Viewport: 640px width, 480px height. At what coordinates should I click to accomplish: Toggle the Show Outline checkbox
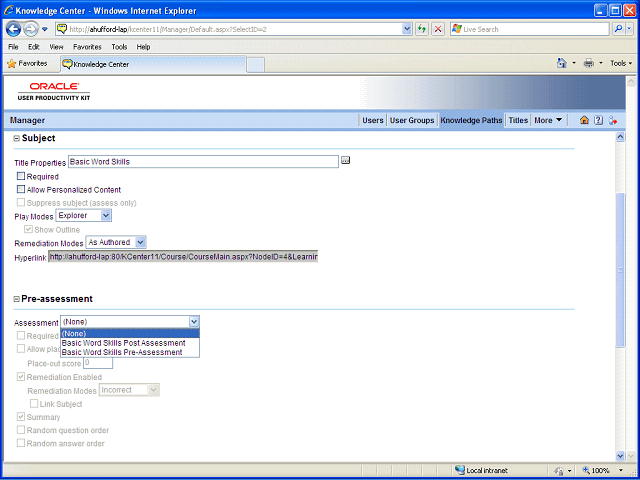(28, 229)
